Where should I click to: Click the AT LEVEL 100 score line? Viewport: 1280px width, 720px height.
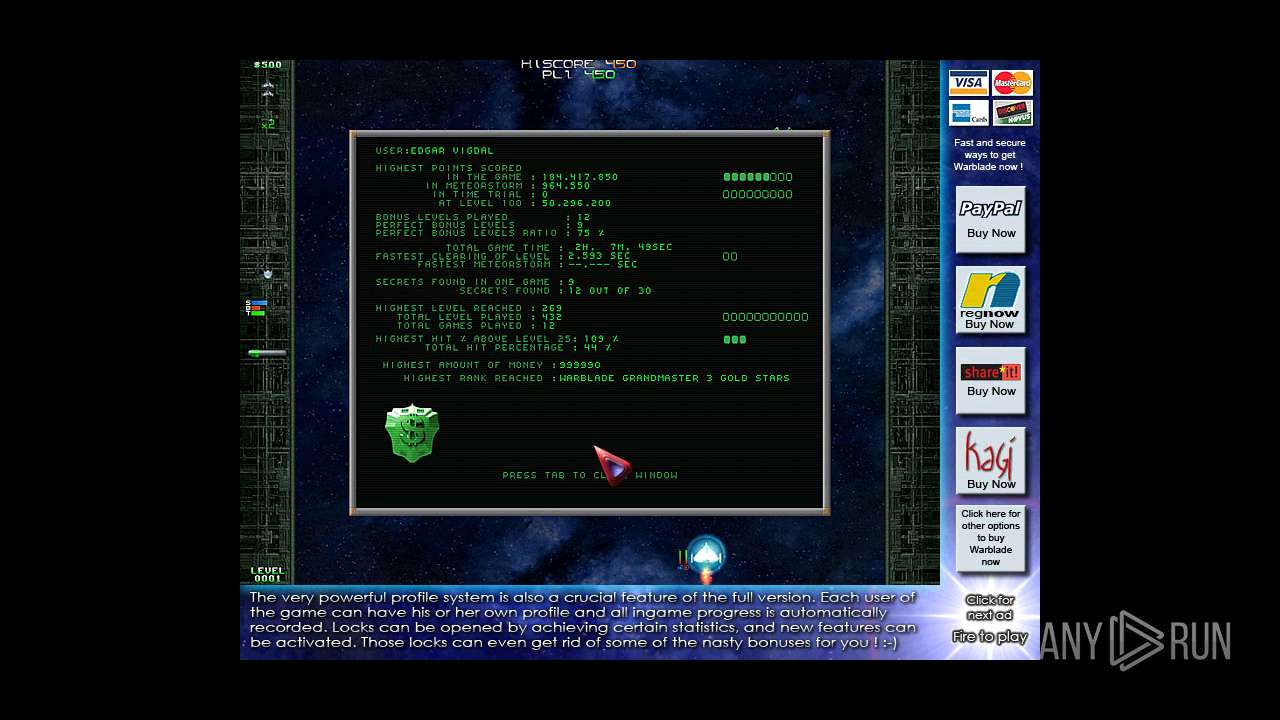[x=524, y=203]
